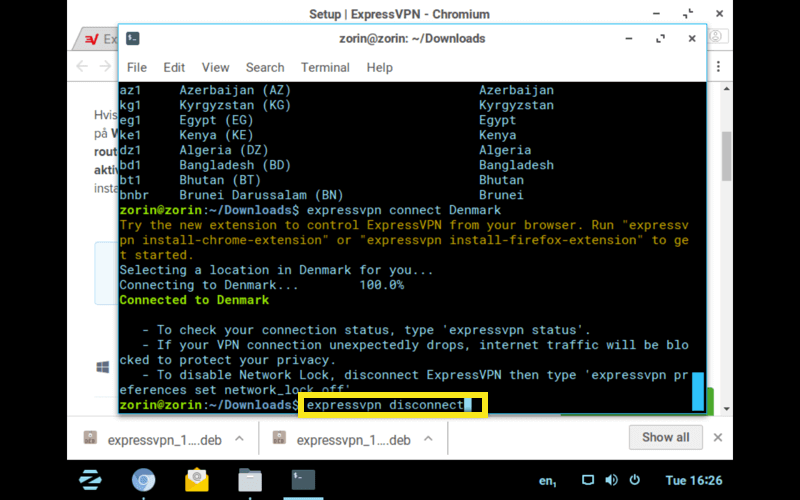The width and height of the screenshot is (800, 500).
Task: Click Chromium's forward arrow
Action: 105,66
